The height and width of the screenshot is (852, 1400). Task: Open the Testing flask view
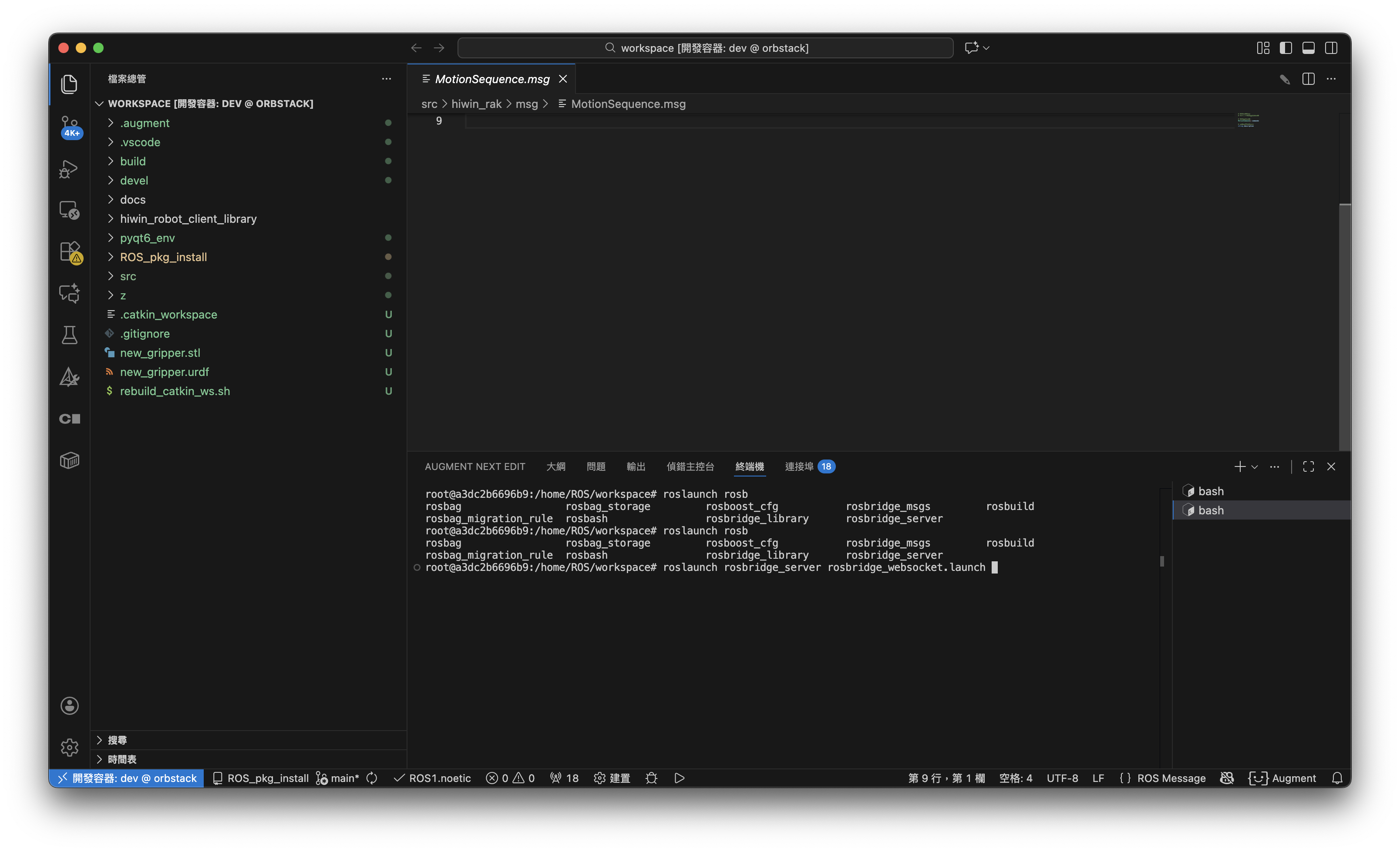(69, 335)
